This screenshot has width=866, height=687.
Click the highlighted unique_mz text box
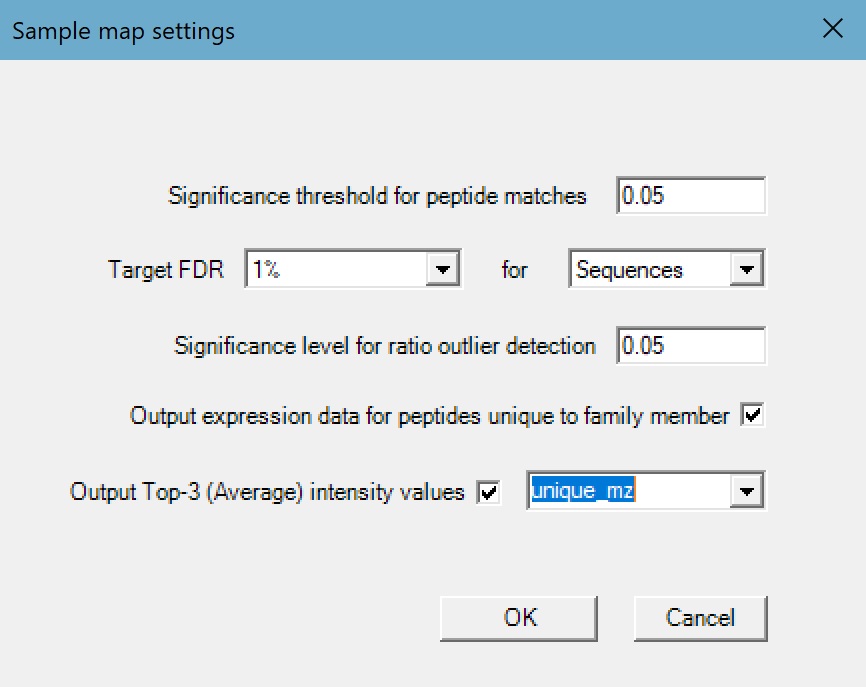pos(624,491)
